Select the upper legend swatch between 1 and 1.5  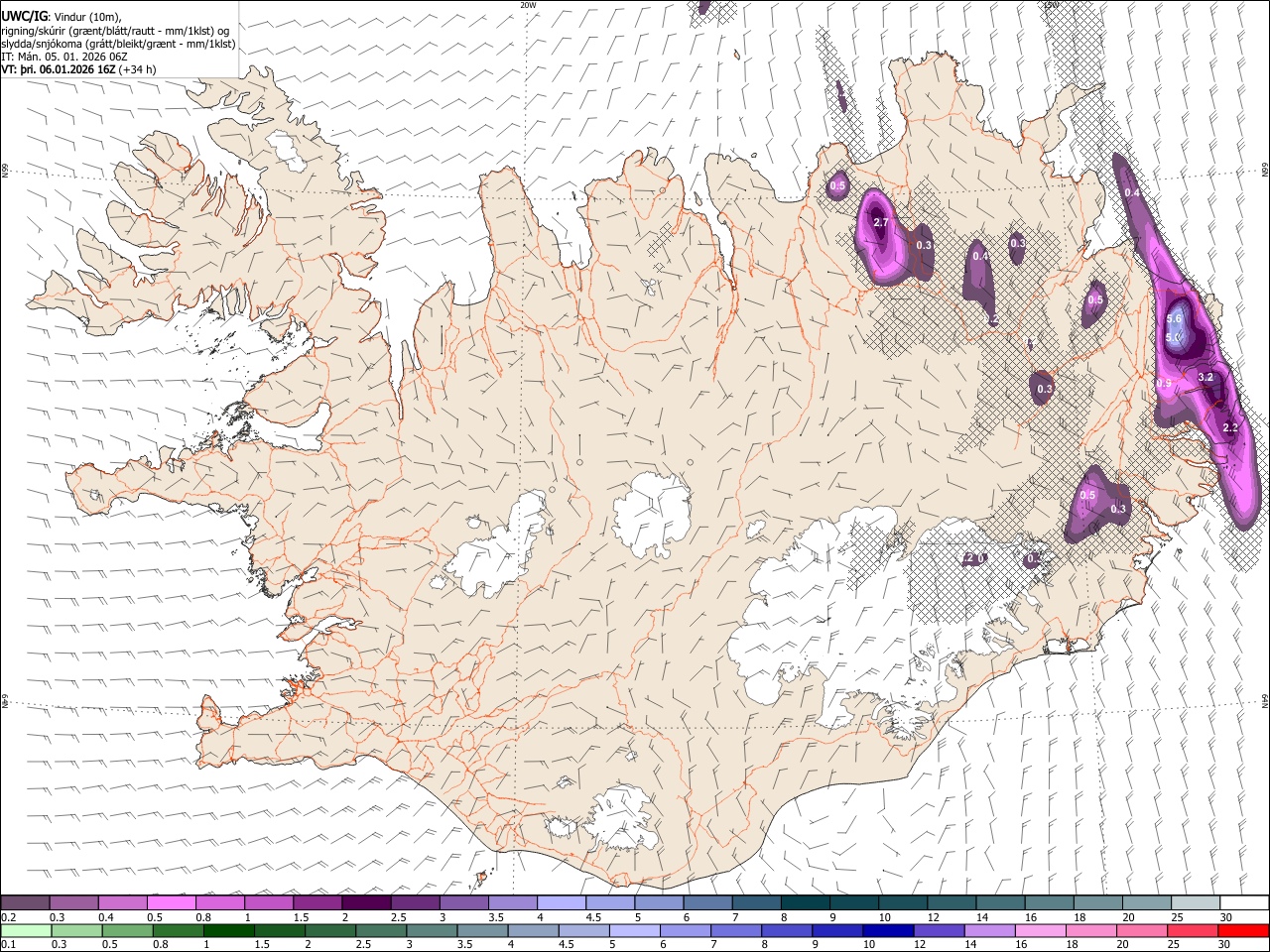point(268,902)
